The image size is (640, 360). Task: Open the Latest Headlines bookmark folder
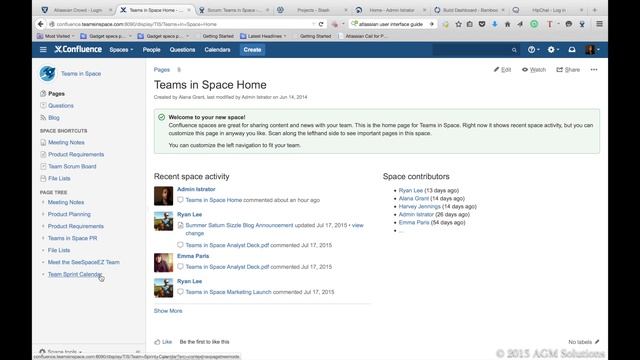(x=263, y=36)
